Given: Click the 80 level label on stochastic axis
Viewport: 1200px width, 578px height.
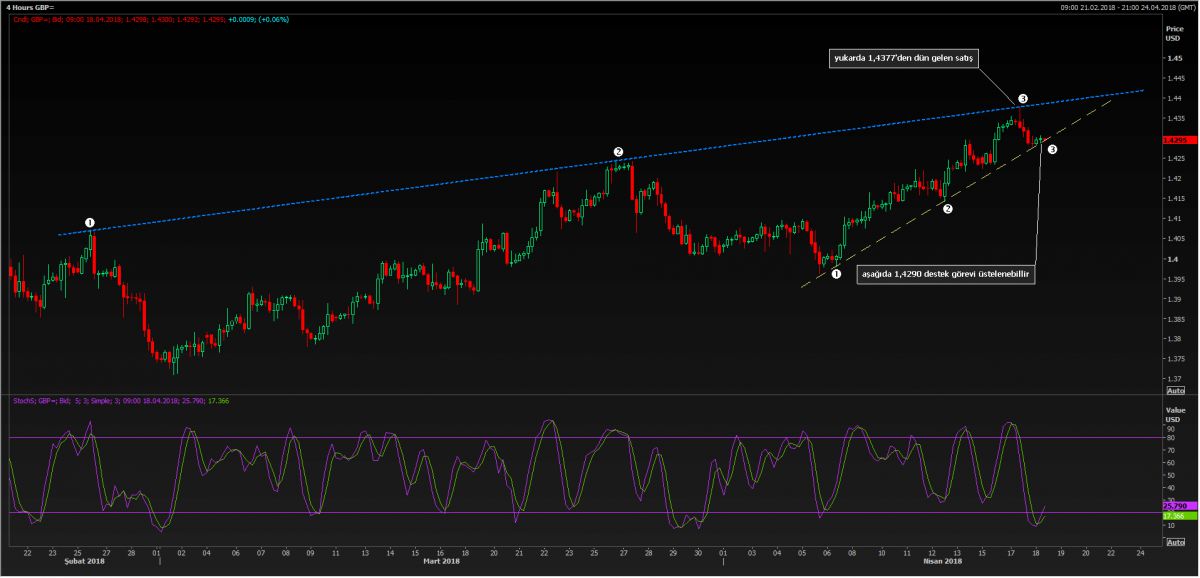Looking at the screenshot, I should tap(1169, 438).
